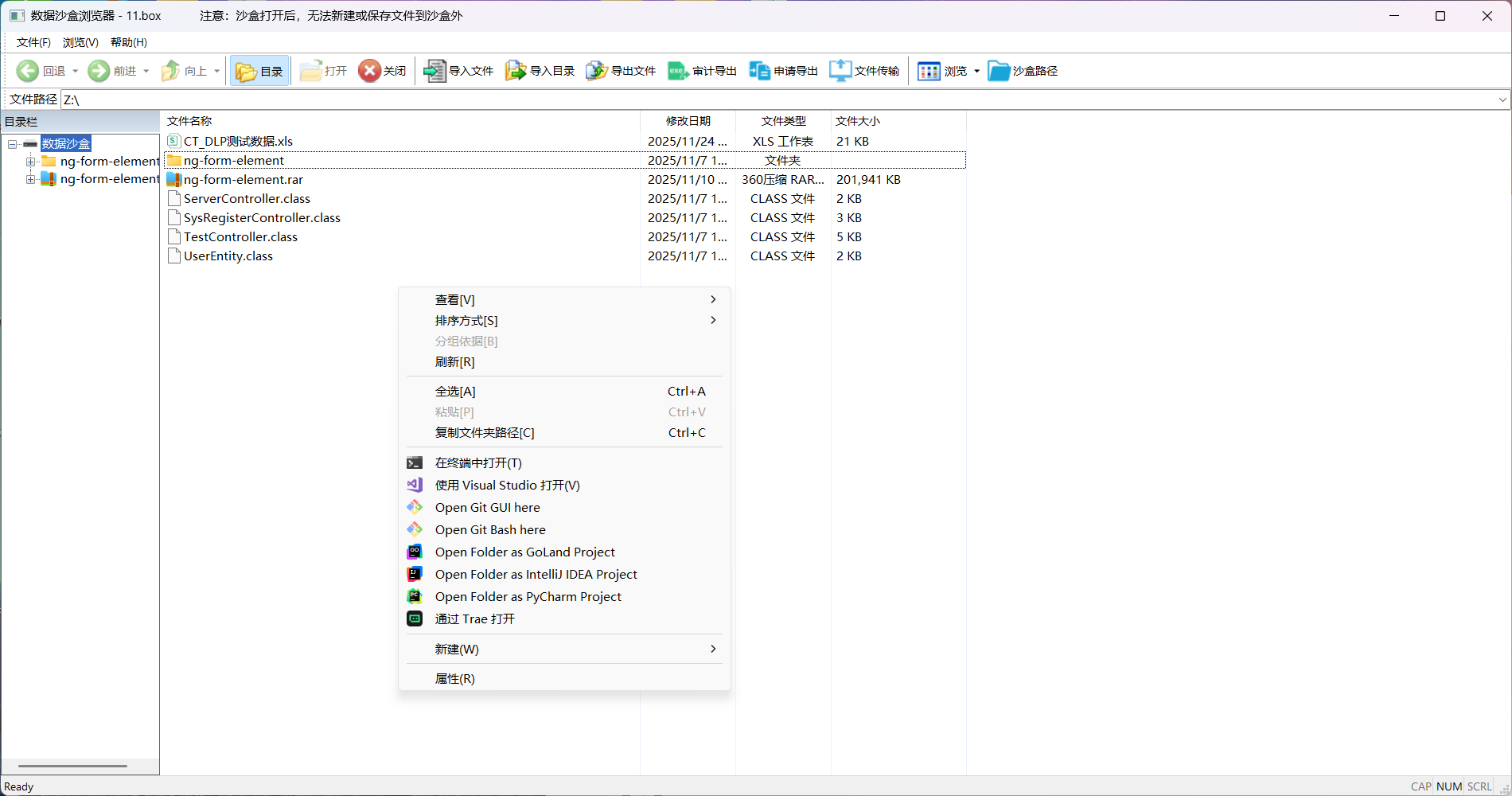Toggle the NUM lock indicator
Screen dimensions: 1512x796
point(1448,786)
